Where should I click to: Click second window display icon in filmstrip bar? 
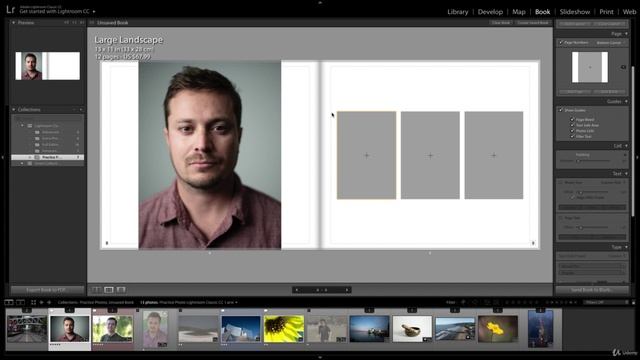point(20,302)
